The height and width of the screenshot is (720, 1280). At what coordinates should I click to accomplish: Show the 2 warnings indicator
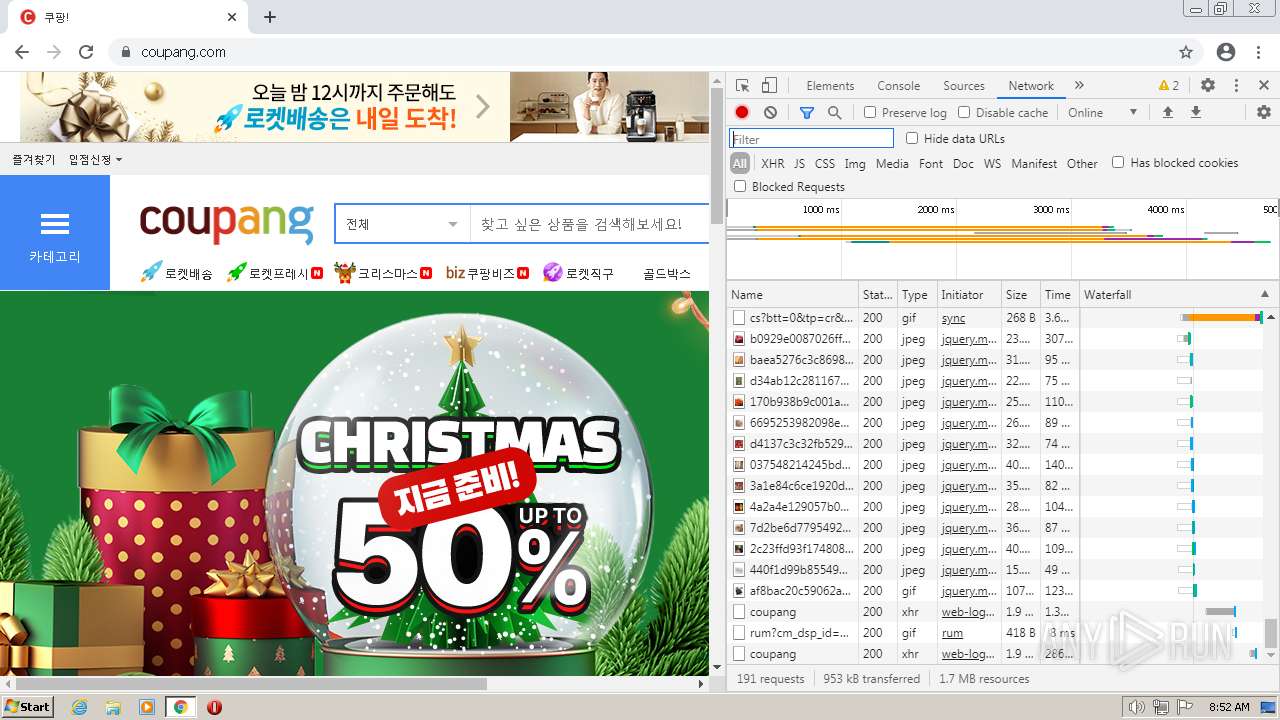click(x=1169, y=86)
